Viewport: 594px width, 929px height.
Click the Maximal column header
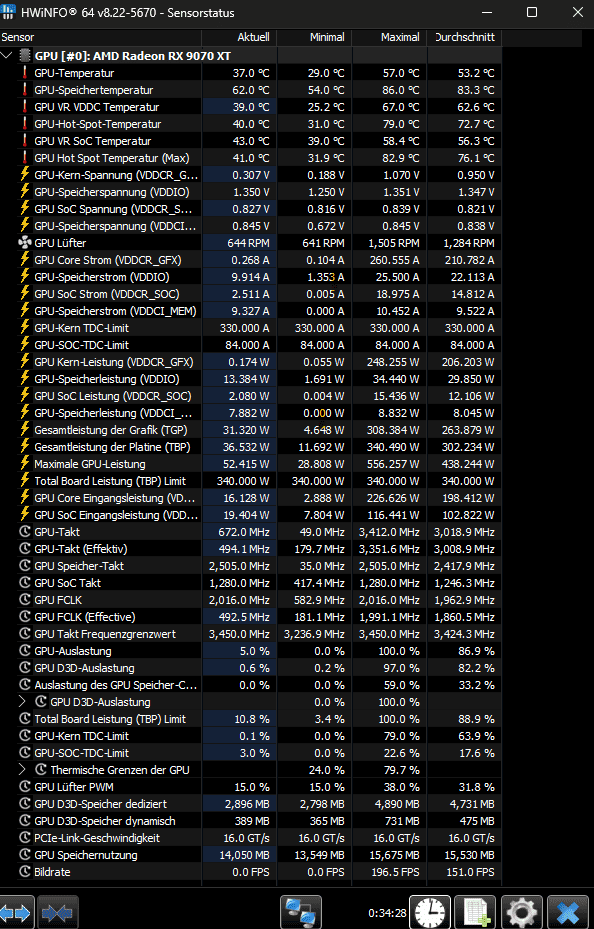point(390,37)
